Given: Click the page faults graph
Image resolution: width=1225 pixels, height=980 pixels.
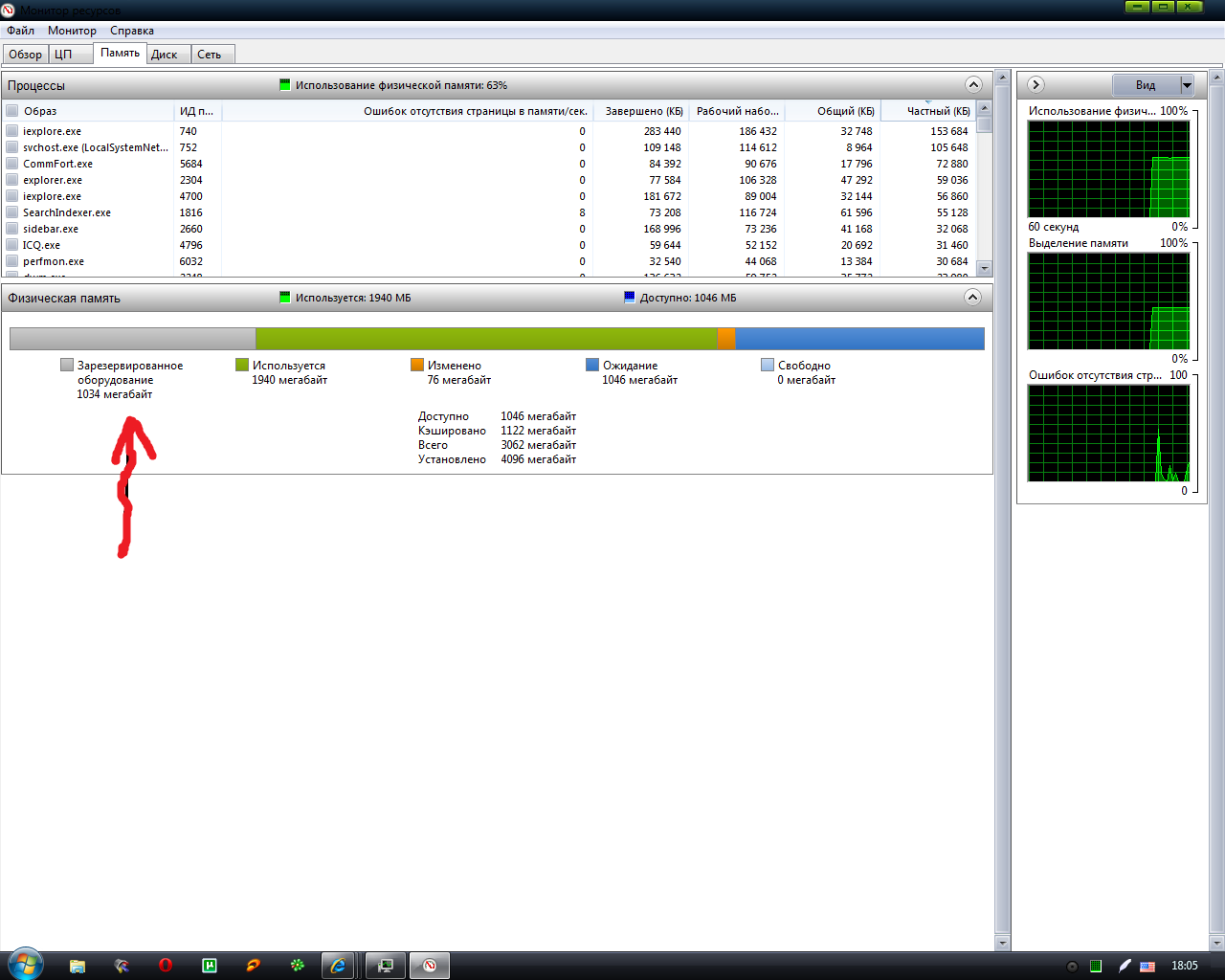Looking at the screenshot, I should 1108,434.
